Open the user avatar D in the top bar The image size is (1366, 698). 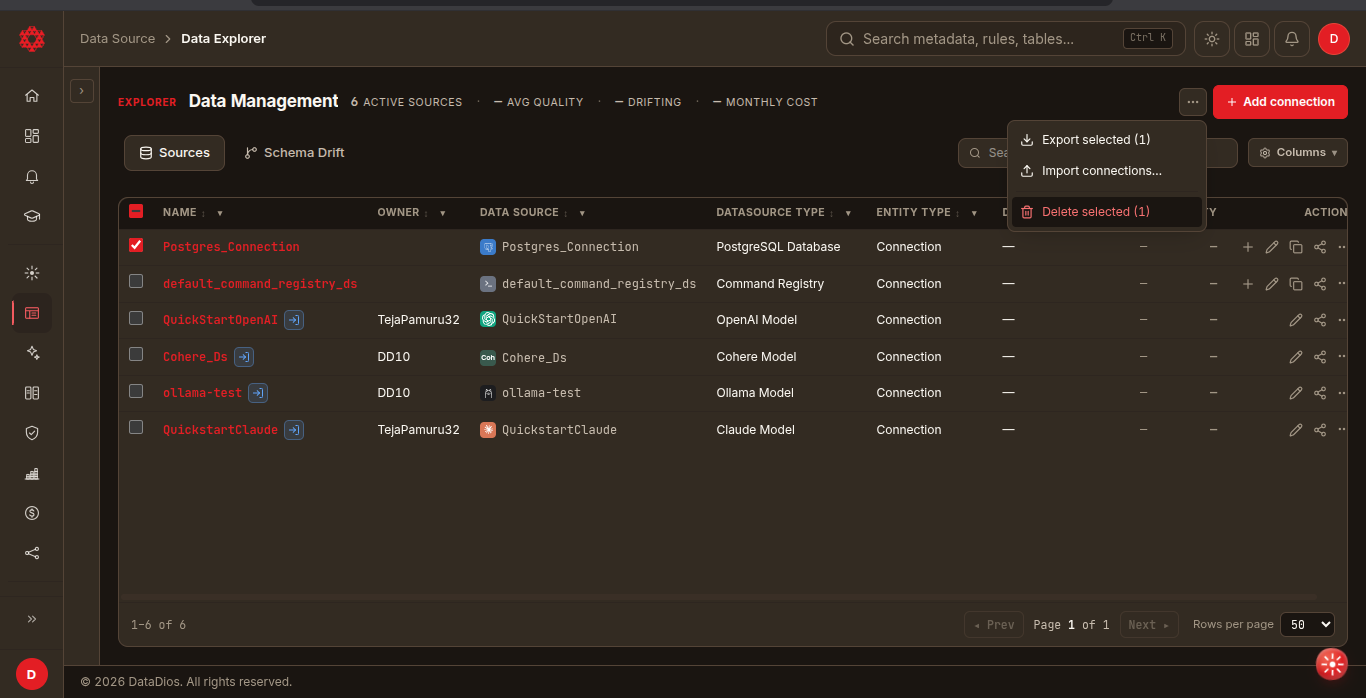(1333, 39)
